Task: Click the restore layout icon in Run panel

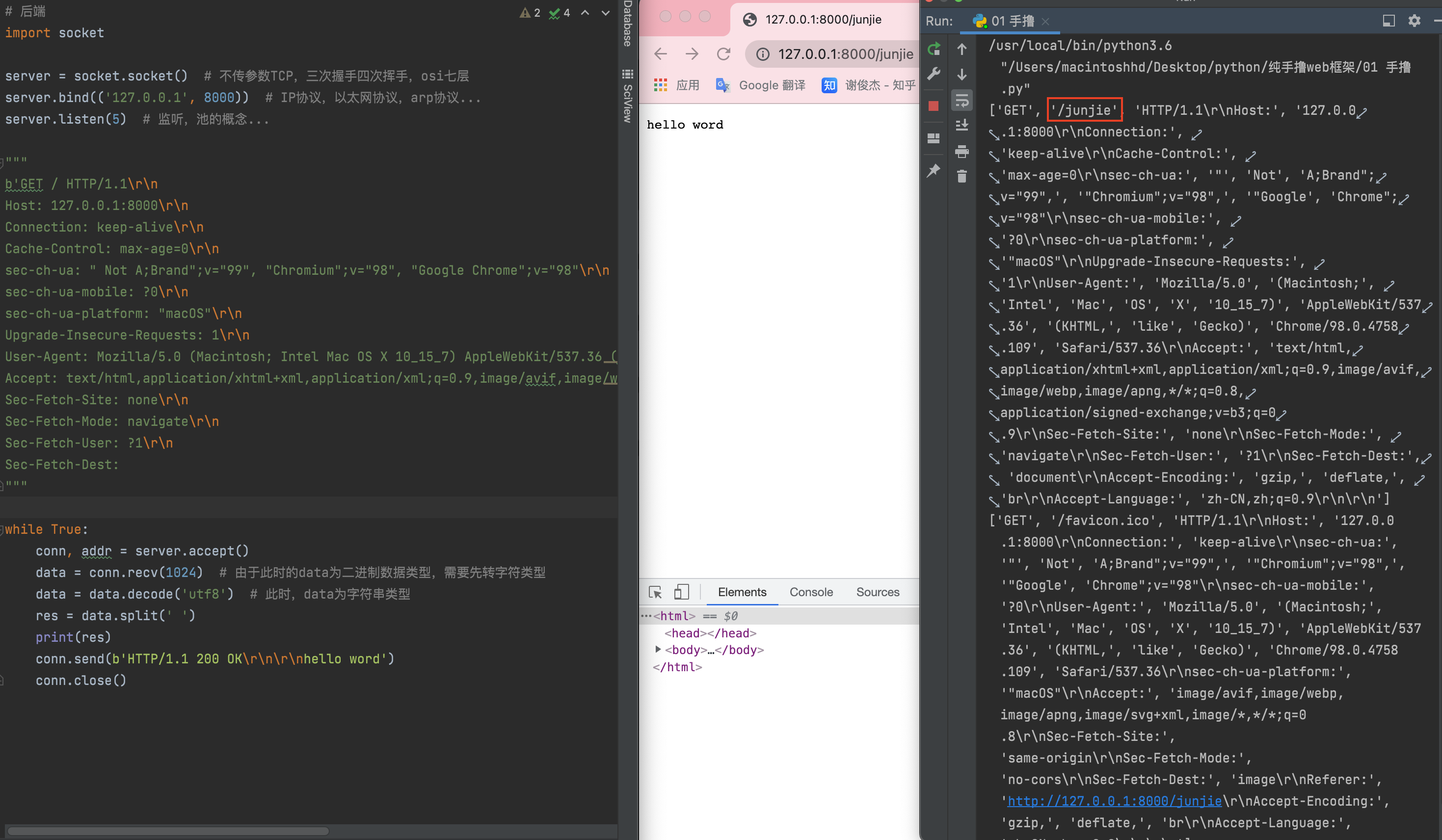Action: [x=934, y=138]
